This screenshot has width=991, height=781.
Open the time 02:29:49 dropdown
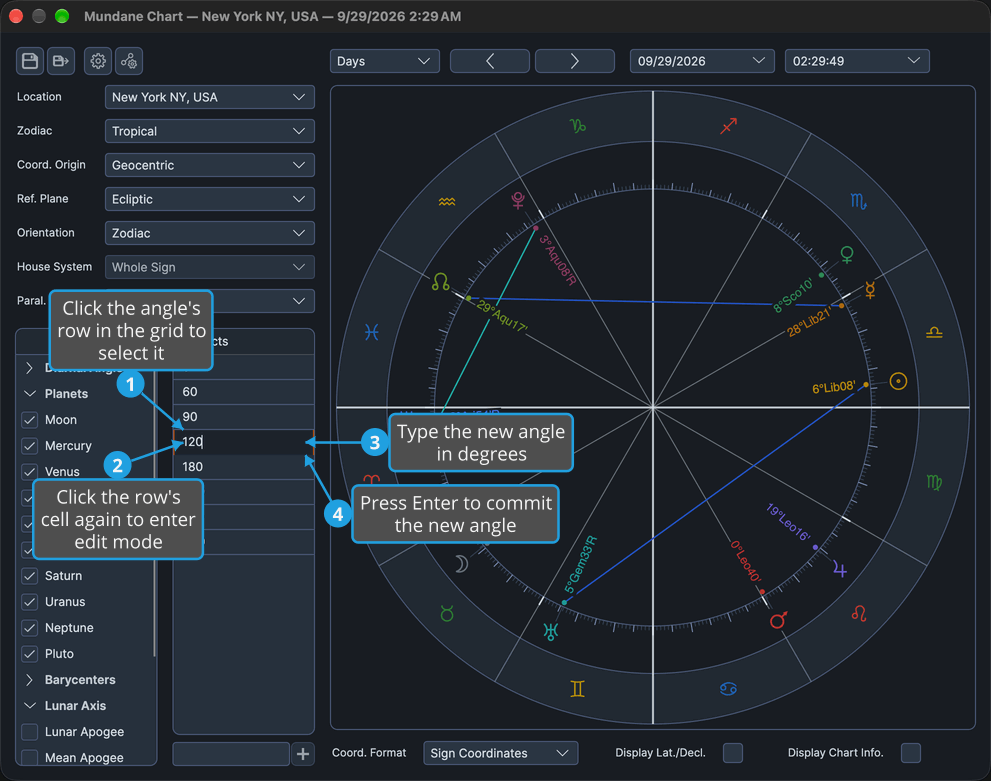point(857,61)
